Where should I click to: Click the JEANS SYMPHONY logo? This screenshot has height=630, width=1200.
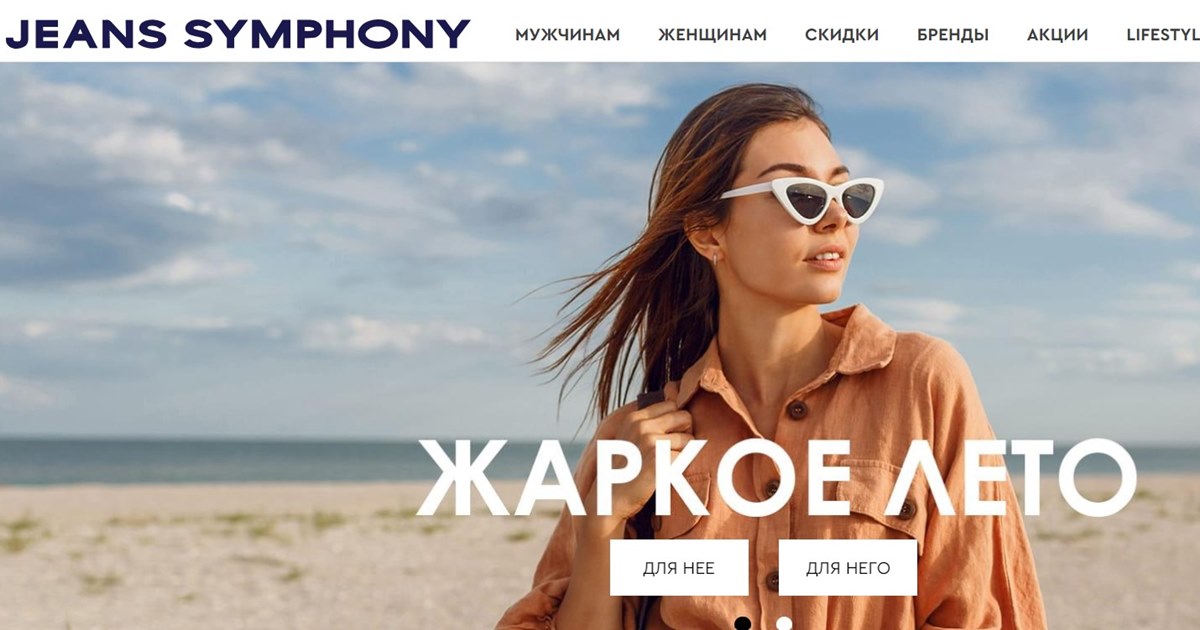pos(238,34)
